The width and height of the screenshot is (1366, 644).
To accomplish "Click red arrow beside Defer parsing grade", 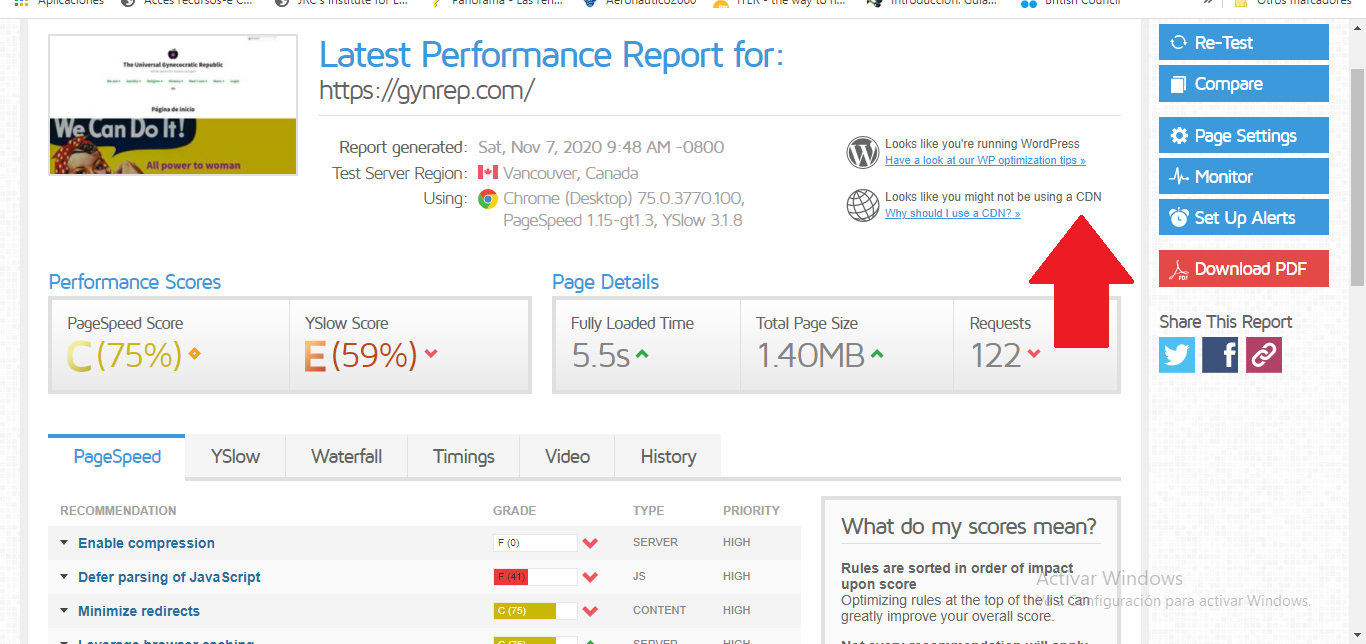I will 590,577.
